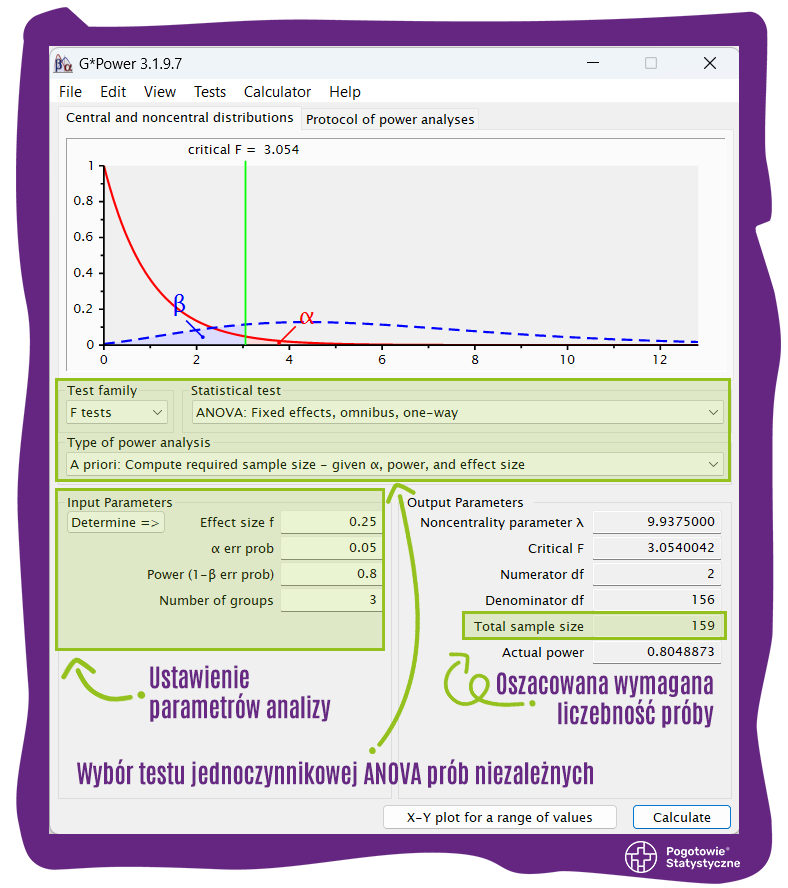Open the File menu
The width and height of the screenshot is (788, 888).
tap(70, 91)
